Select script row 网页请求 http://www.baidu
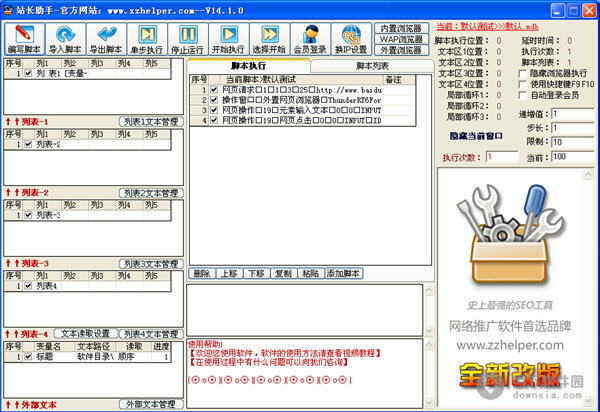The height and width of the screenshot is (412, 600). (302, 90)
